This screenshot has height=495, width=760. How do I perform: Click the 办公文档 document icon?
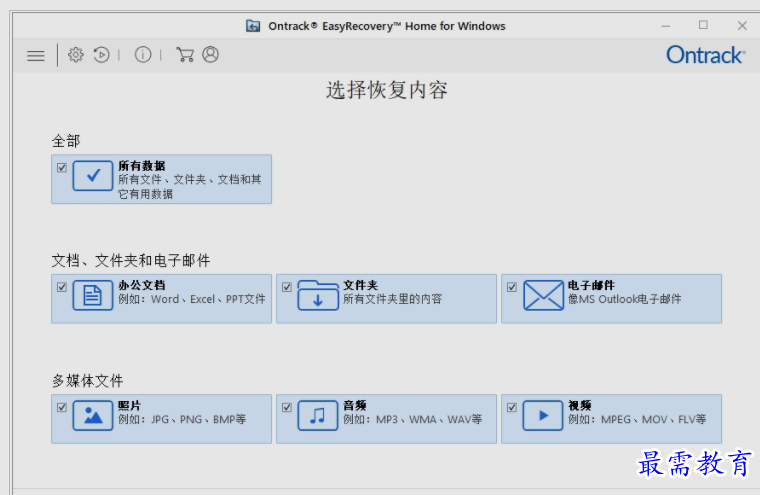pos(93,295)
